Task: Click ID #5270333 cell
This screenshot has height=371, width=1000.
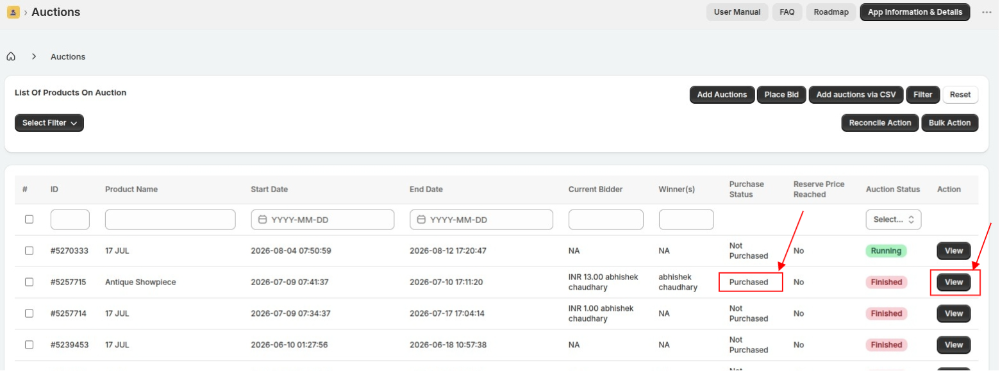Action: tap(70, 251)
